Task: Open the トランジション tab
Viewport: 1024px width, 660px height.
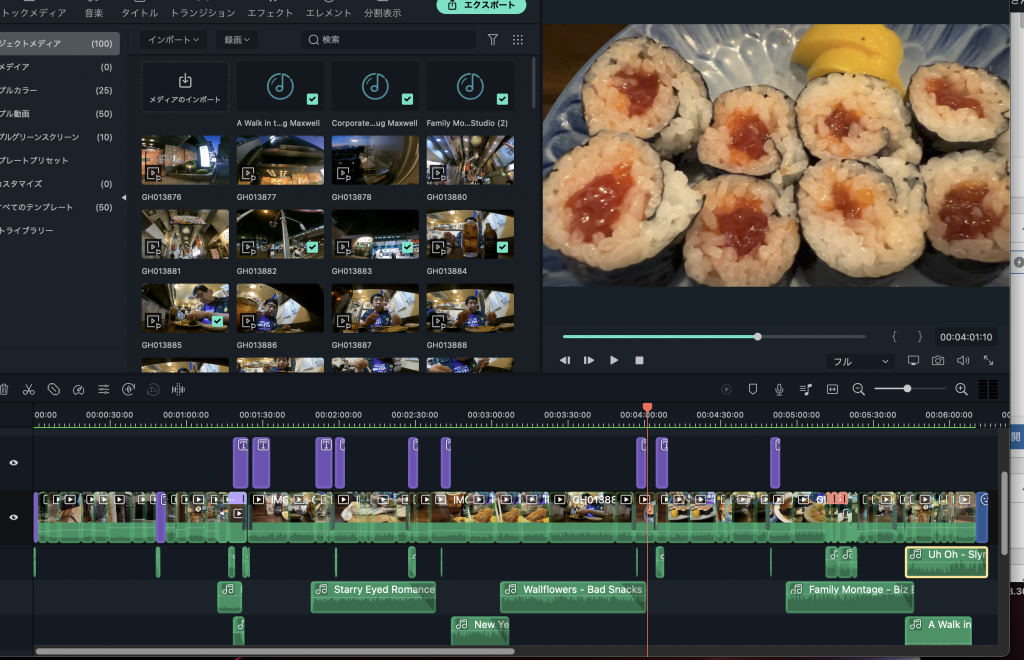Action: [202, 12]
